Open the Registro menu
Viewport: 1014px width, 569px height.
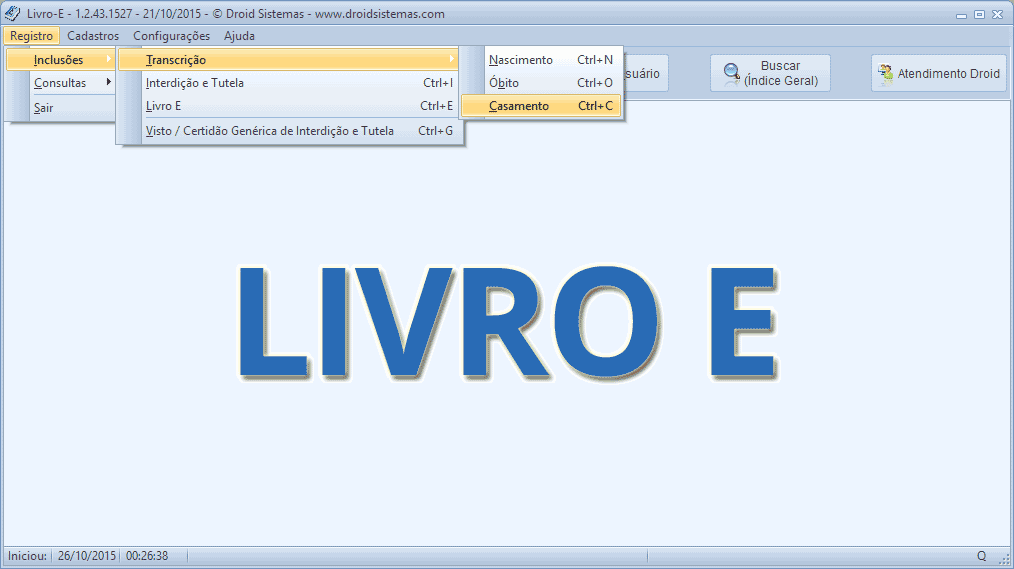pos(31,36)
